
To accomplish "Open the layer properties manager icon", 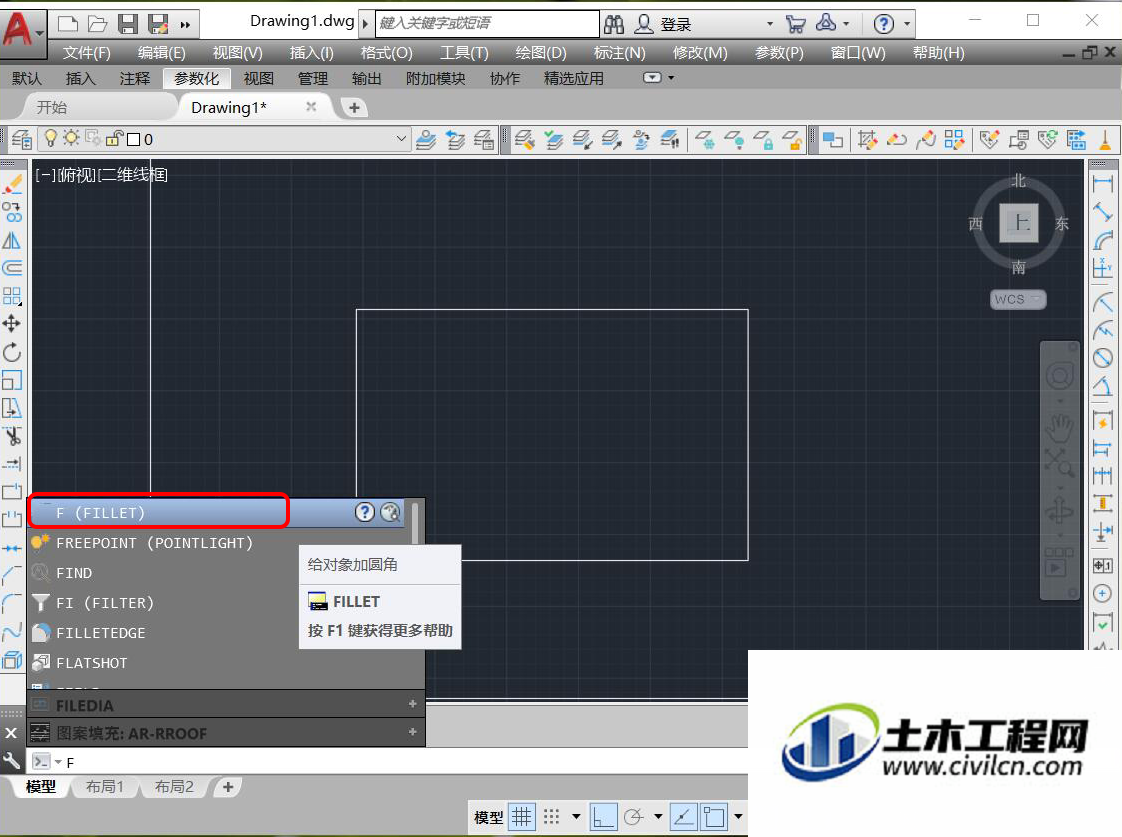I will (x=21, y=139).
